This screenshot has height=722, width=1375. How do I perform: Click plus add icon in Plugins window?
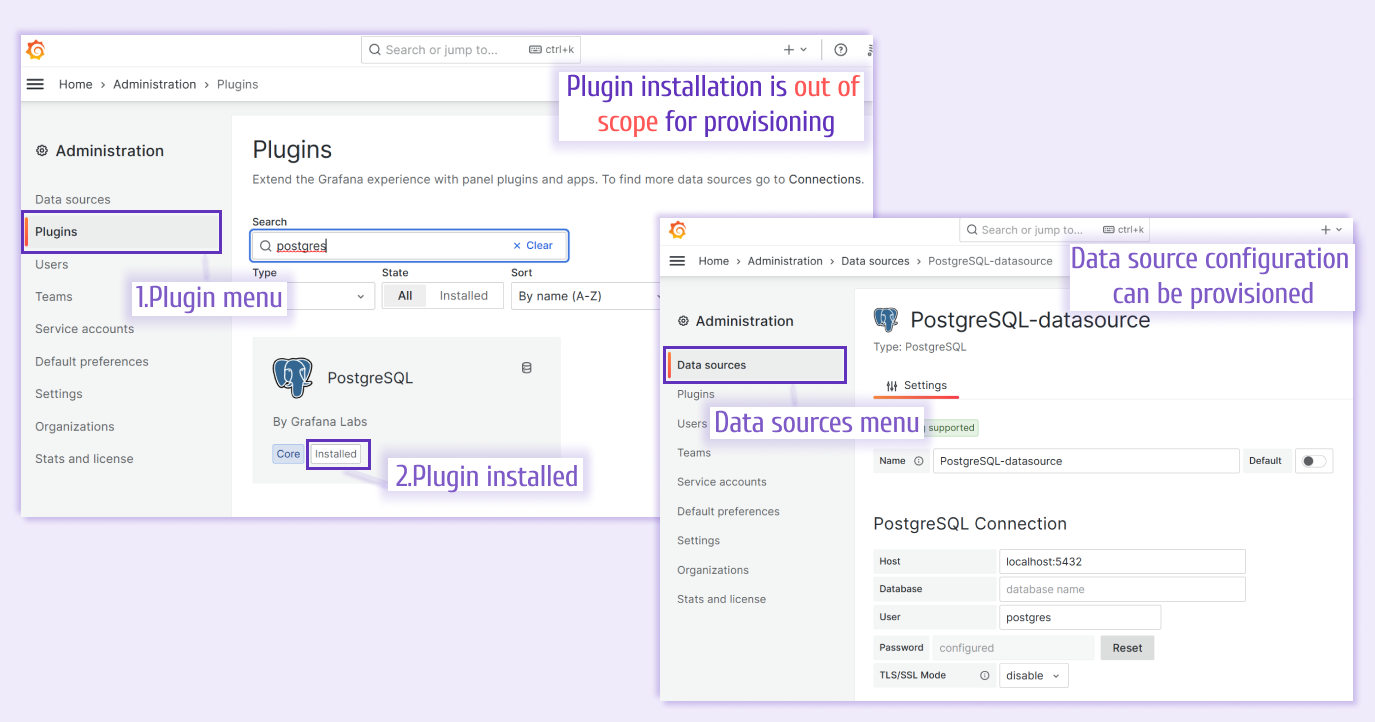point(789,50)
